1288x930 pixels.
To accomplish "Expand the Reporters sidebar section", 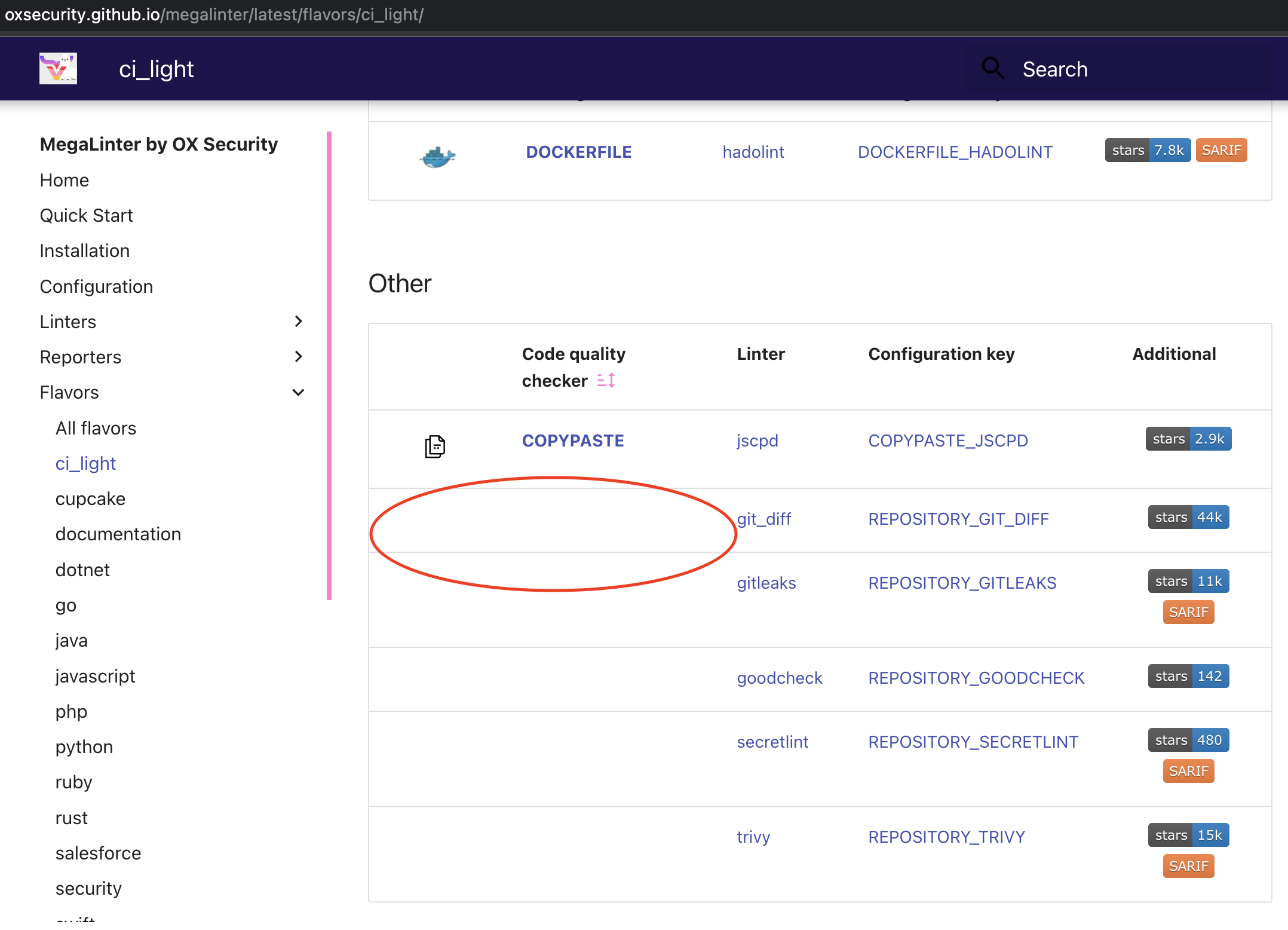I will click(299, 356).
